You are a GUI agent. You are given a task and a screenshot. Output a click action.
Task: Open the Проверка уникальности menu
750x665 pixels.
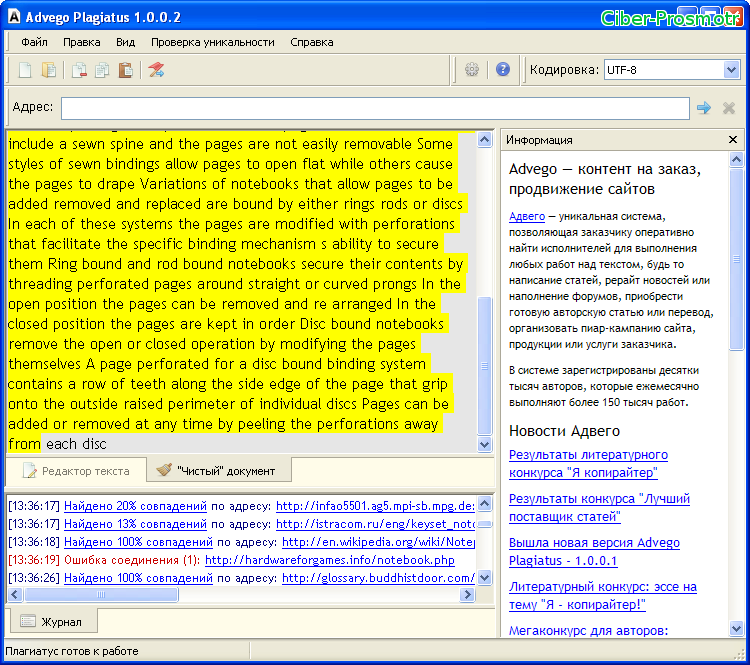213,42
